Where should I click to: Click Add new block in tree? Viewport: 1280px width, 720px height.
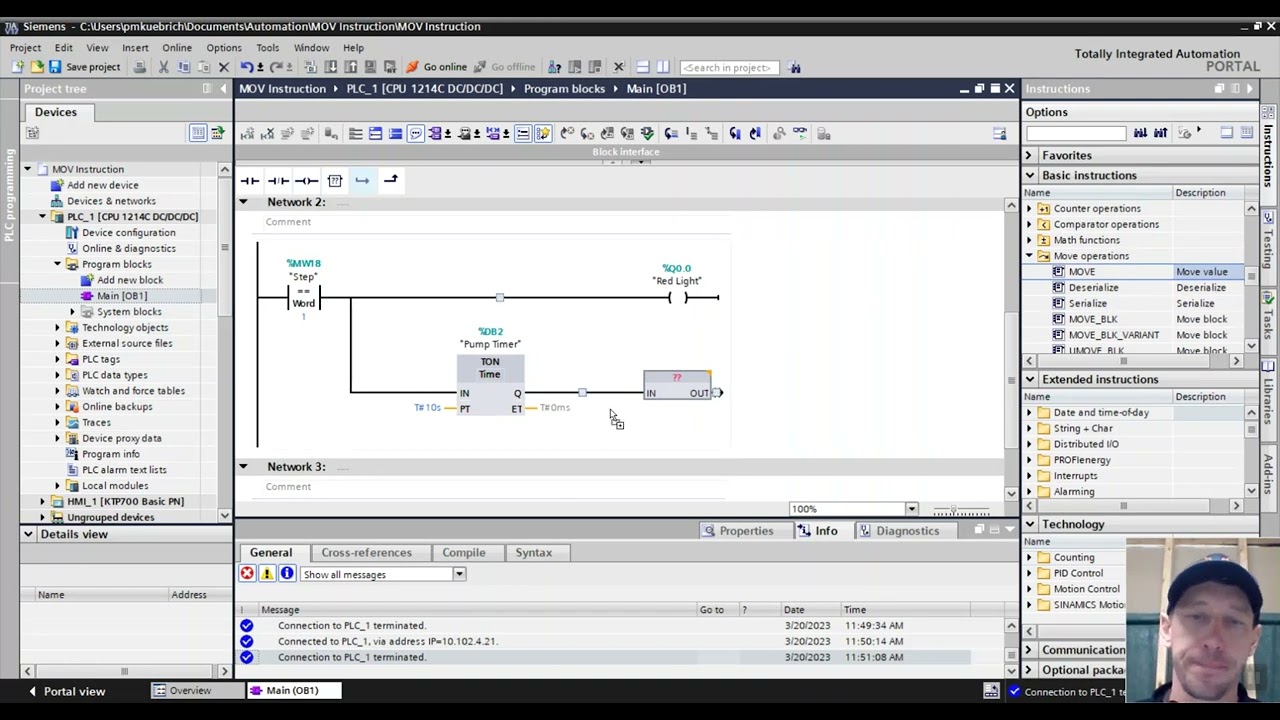129,281
